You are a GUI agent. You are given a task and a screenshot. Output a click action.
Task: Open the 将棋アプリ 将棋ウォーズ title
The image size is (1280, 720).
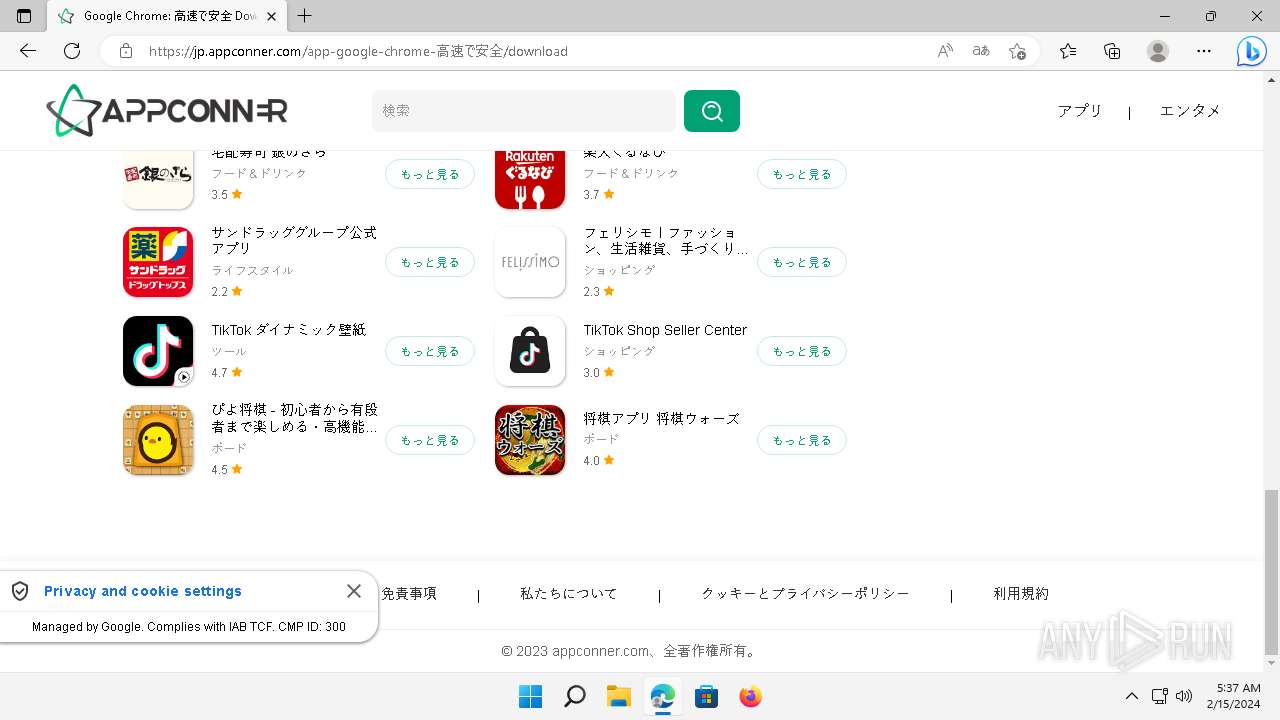662,419
